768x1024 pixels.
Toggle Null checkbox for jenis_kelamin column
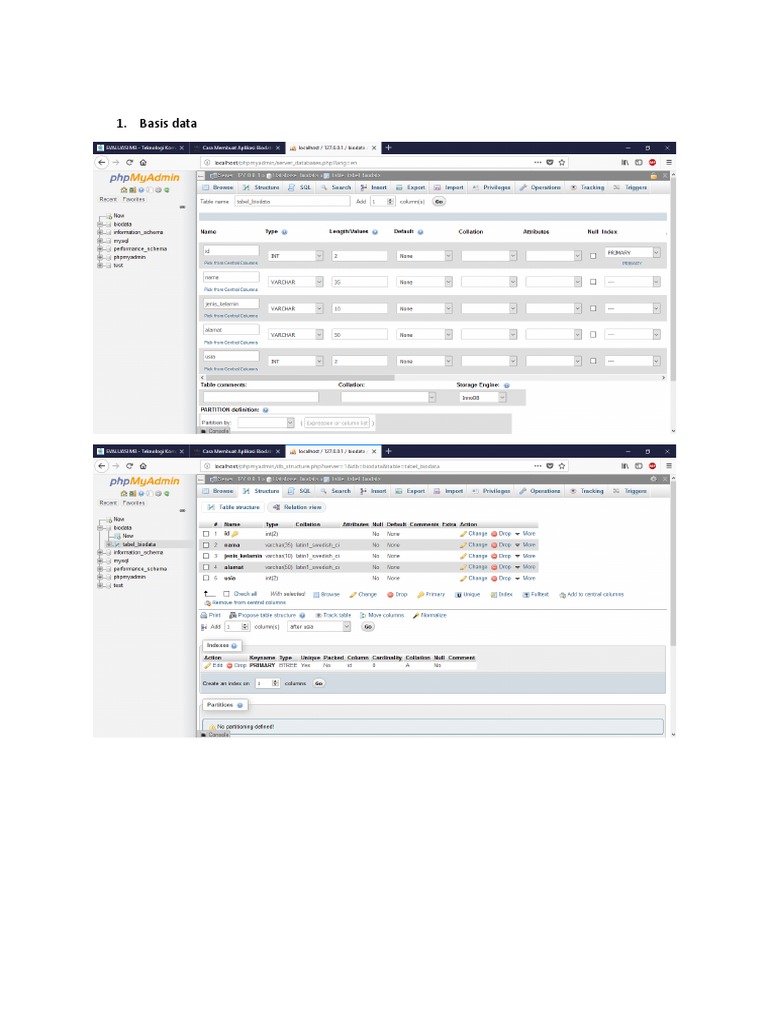click(593, 308)
